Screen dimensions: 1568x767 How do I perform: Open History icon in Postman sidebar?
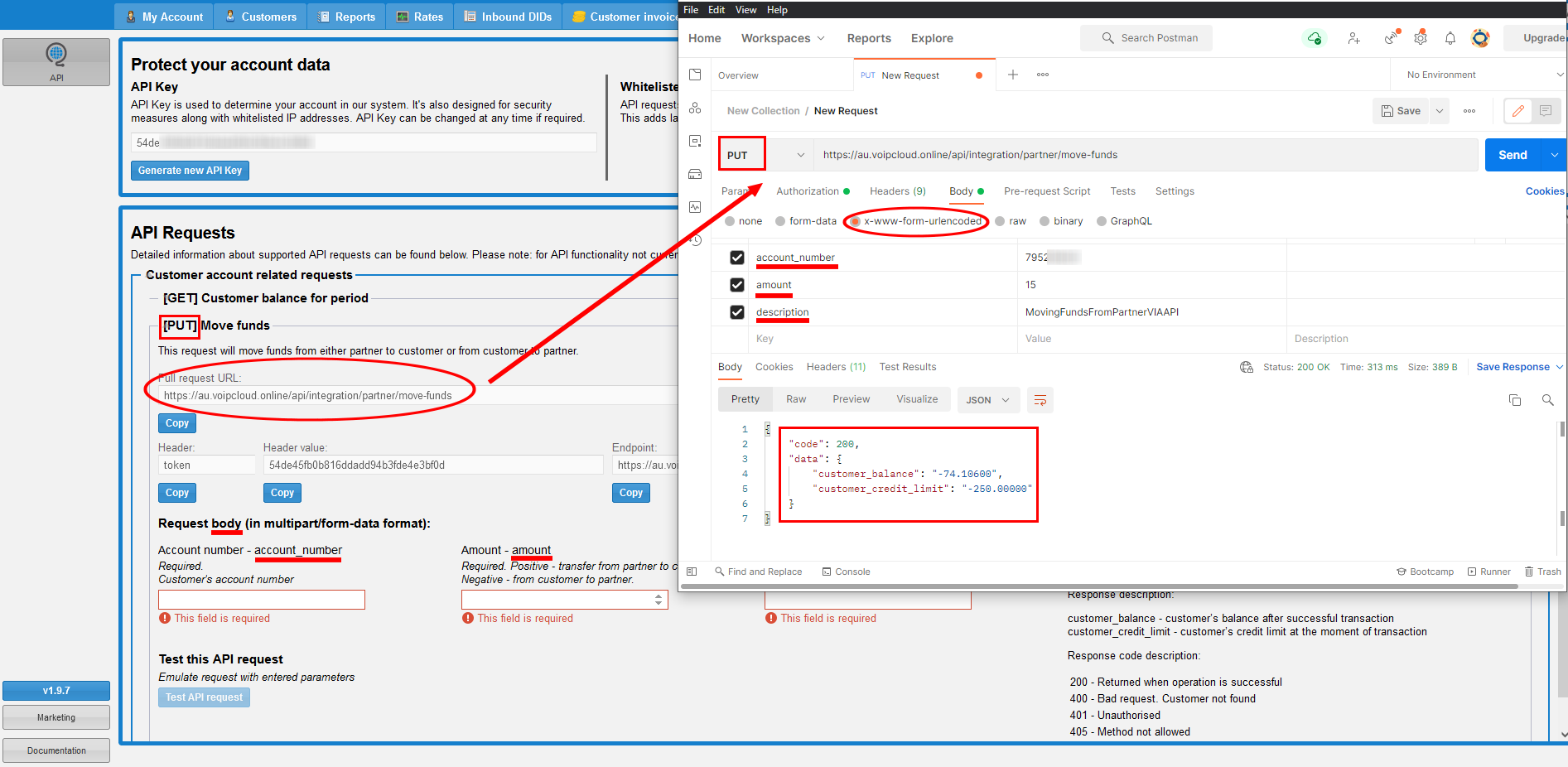(697, 240)
